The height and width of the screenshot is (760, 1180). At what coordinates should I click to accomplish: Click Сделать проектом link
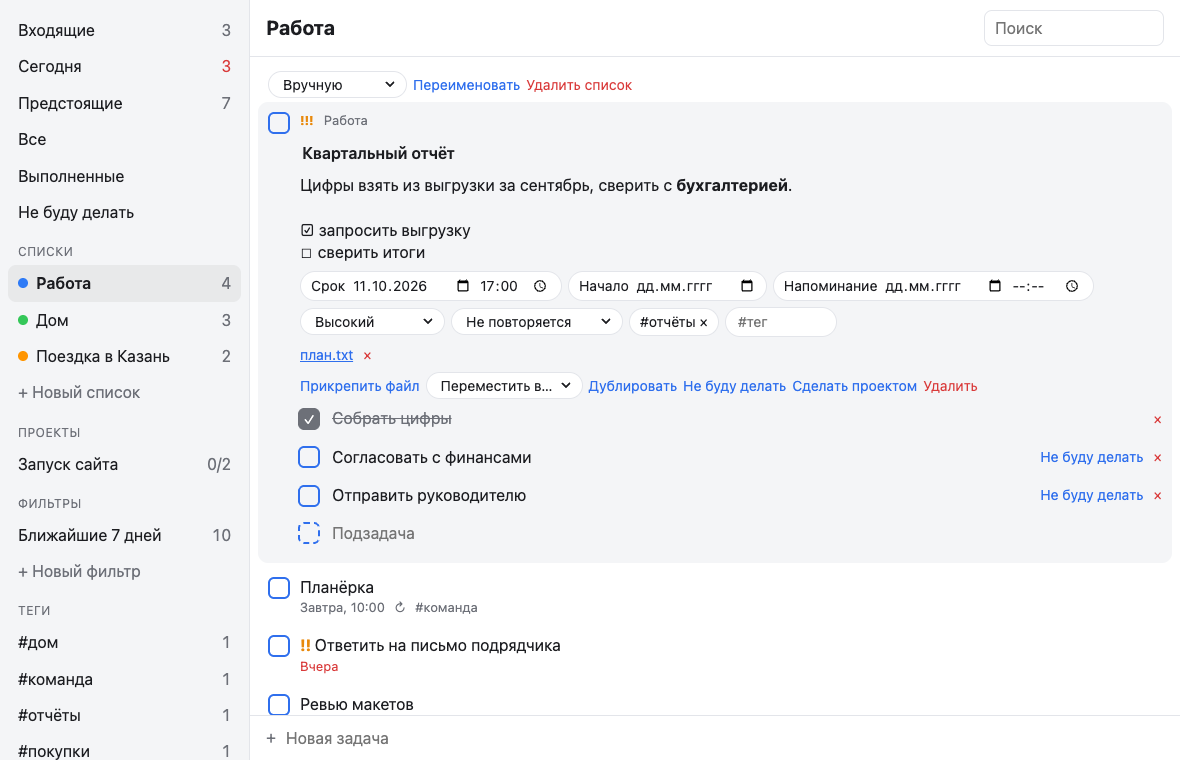click(854, 386)
